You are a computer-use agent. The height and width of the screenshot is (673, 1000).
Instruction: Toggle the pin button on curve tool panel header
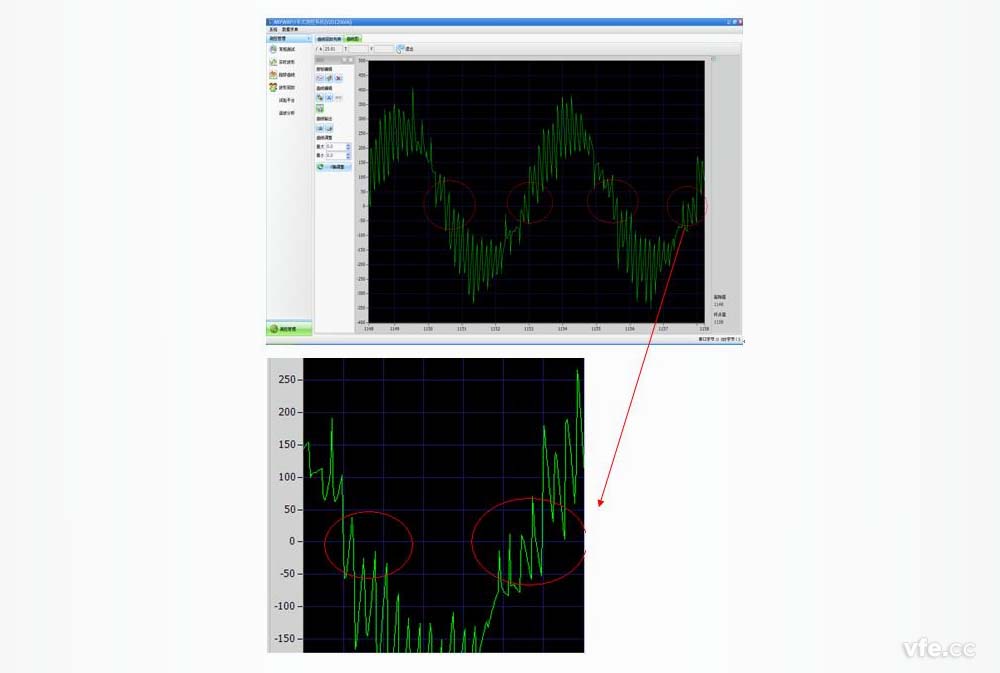click(x=343, y=60)
